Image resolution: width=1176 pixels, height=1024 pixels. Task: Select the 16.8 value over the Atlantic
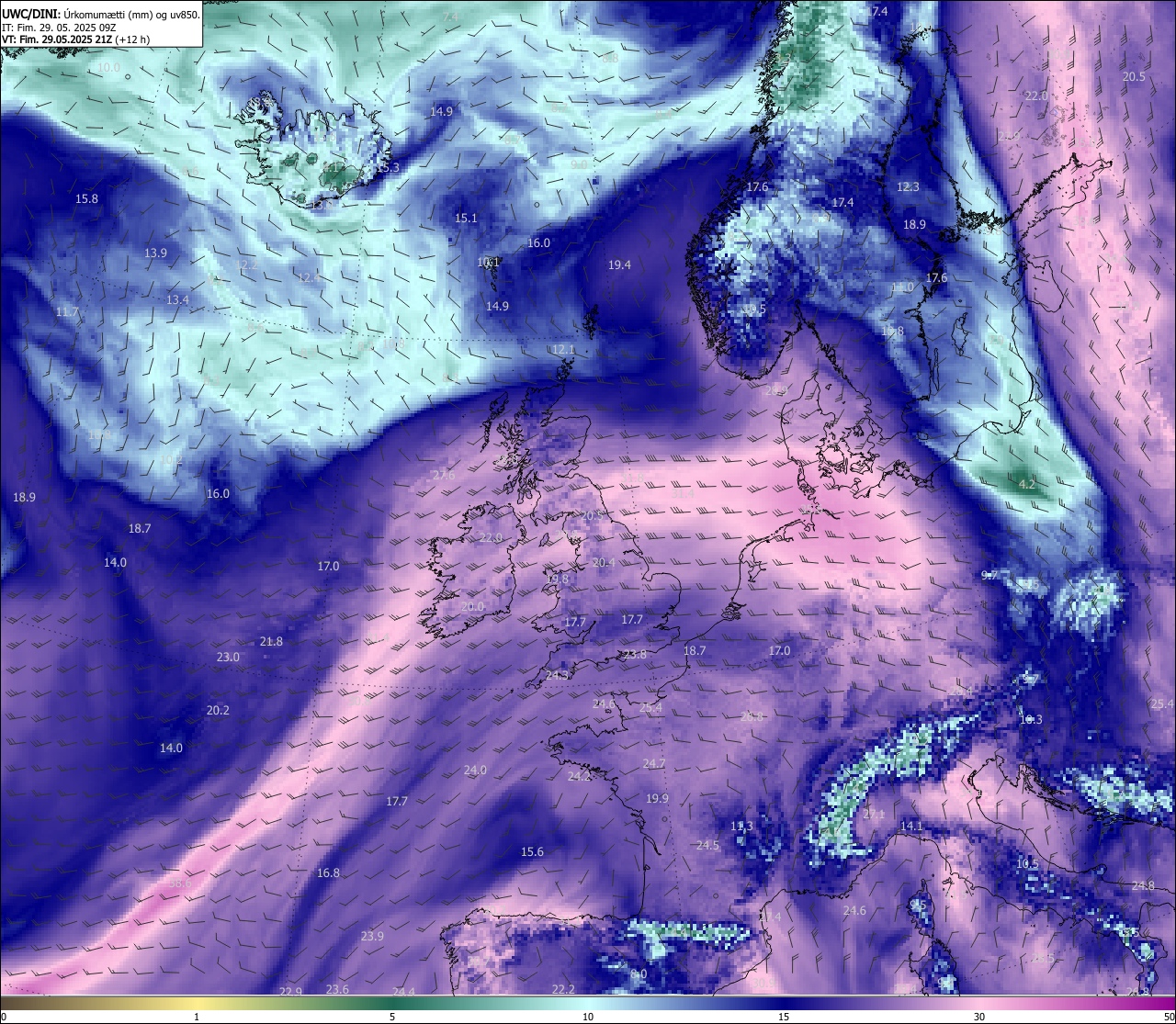pyautogui.click(x=328, y=872)
